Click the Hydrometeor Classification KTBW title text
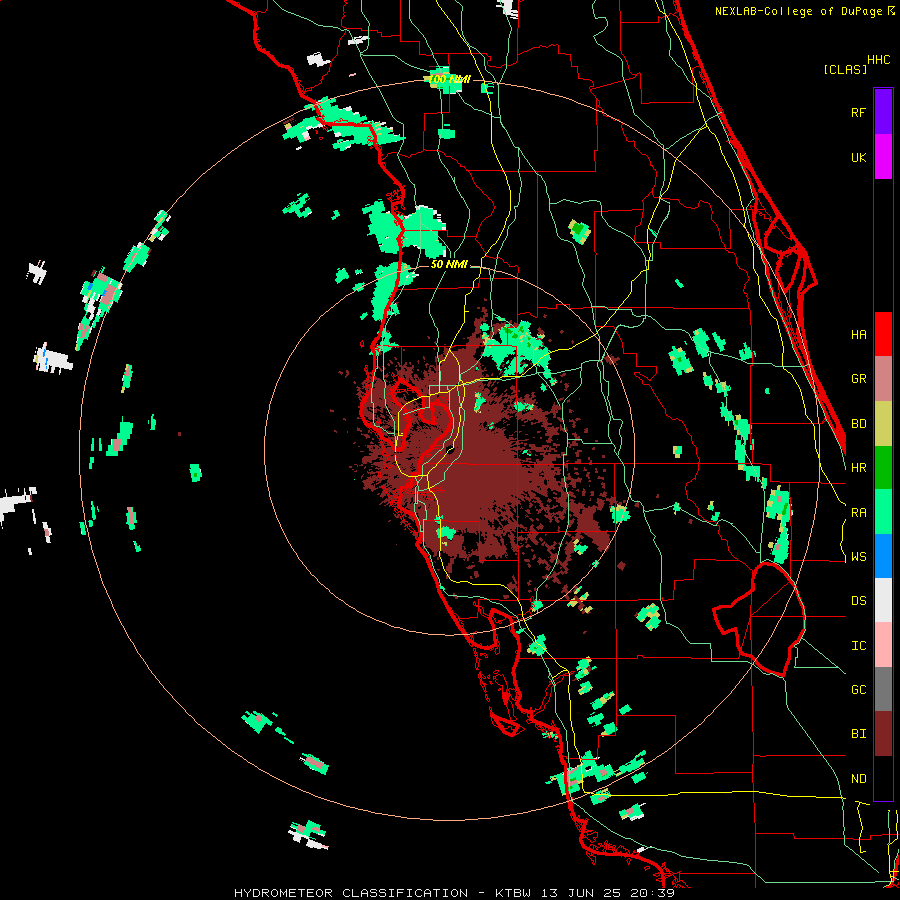This screenshot has height=900, width=900. point(454,893)
